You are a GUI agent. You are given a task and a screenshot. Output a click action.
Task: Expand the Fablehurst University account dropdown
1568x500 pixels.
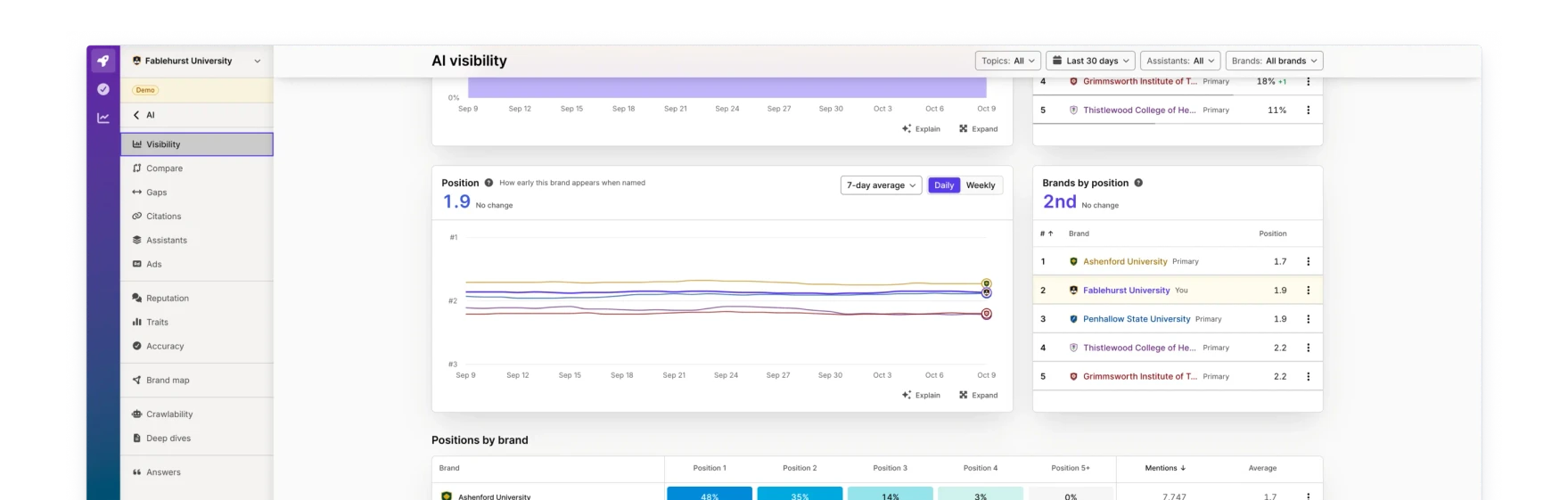coord(197,61)
